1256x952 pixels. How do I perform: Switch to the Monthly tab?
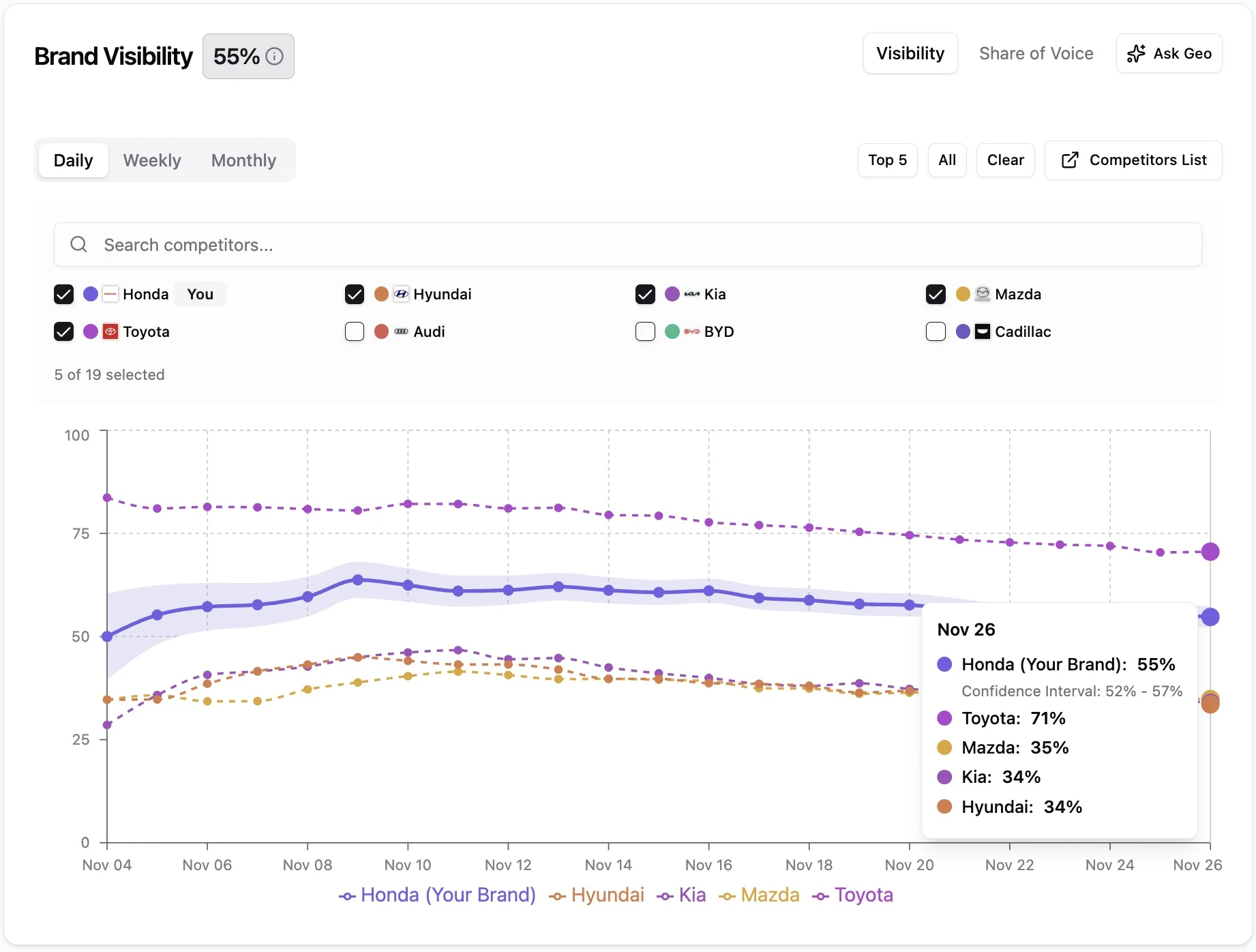tap(243, 160)
